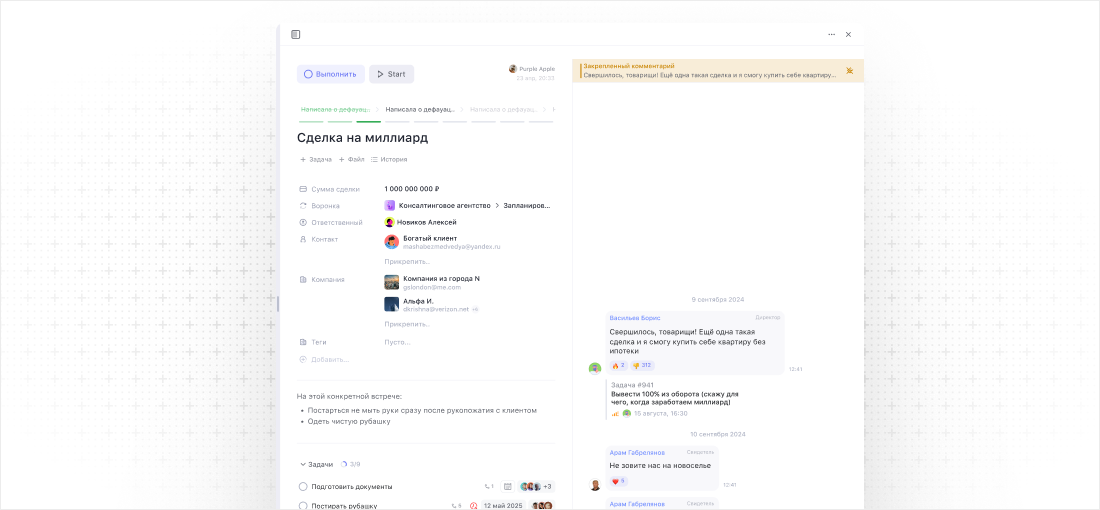Edit the amount 1 000 000 000 ₽

[412, 189]
